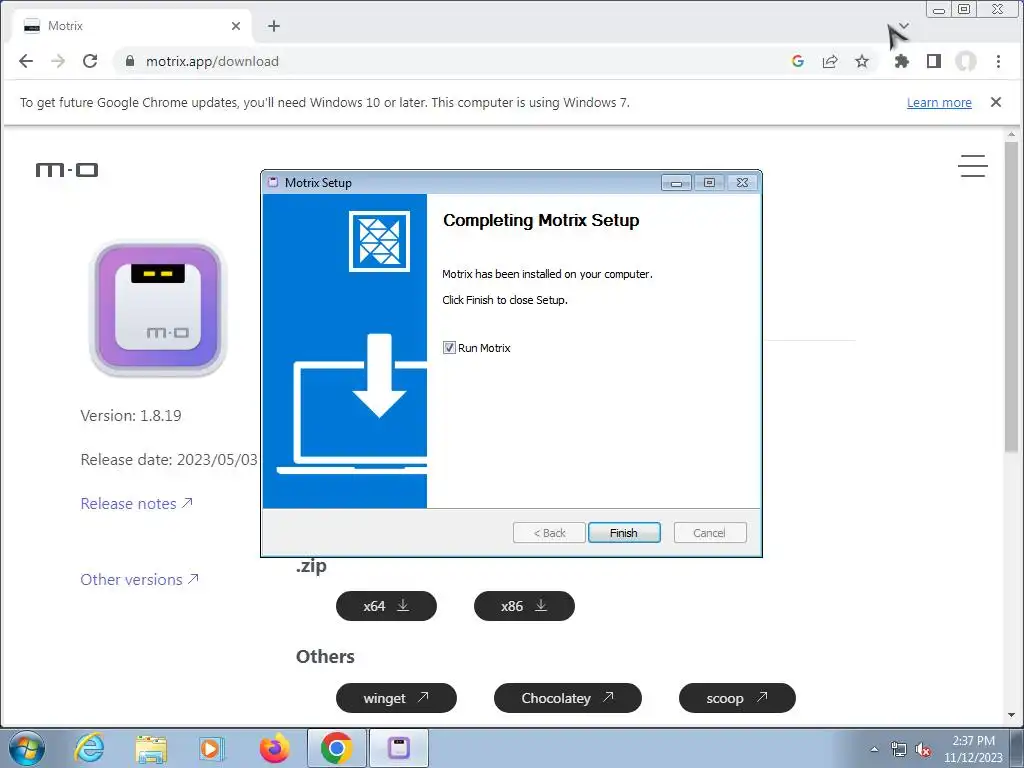The height and width of the screenshot is (768, 1024).
Task: Follow the Learn more link in infobar
Action: point(939,103)
